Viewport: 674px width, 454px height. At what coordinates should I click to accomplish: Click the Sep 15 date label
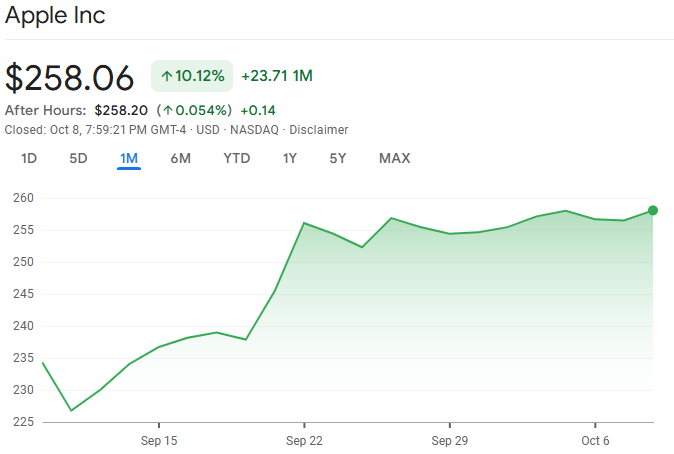click(x=159, y=440)
